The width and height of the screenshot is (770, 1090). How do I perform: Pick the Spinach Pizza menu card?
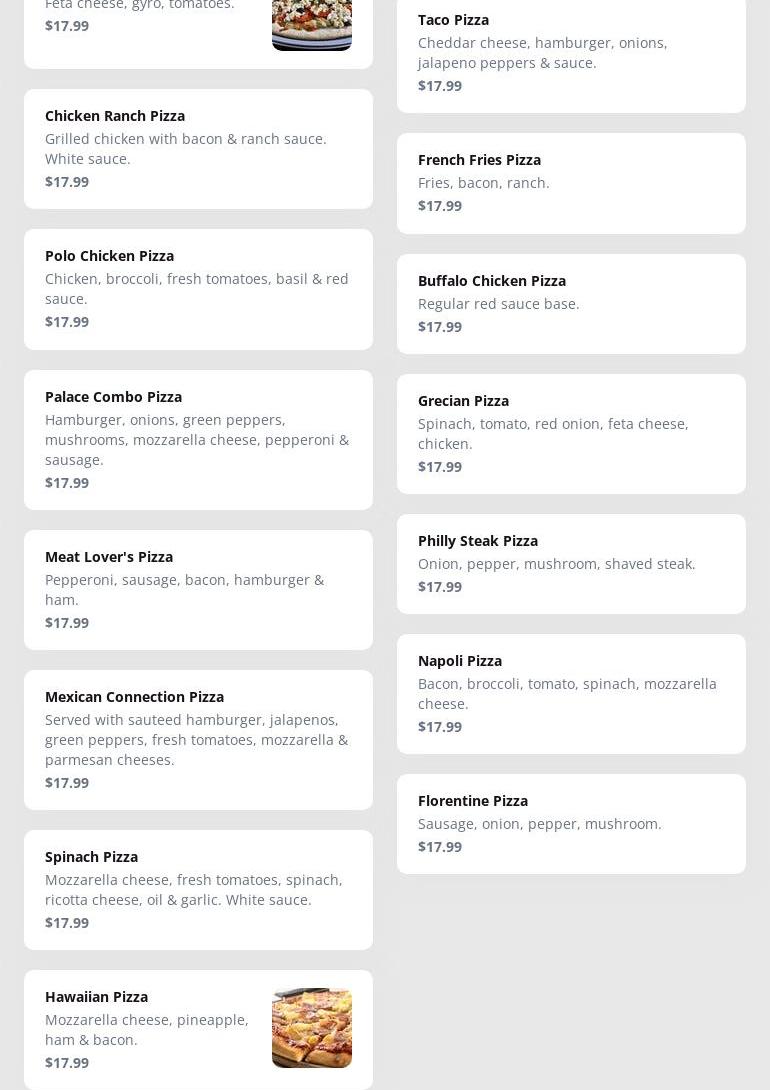point(198,889)
